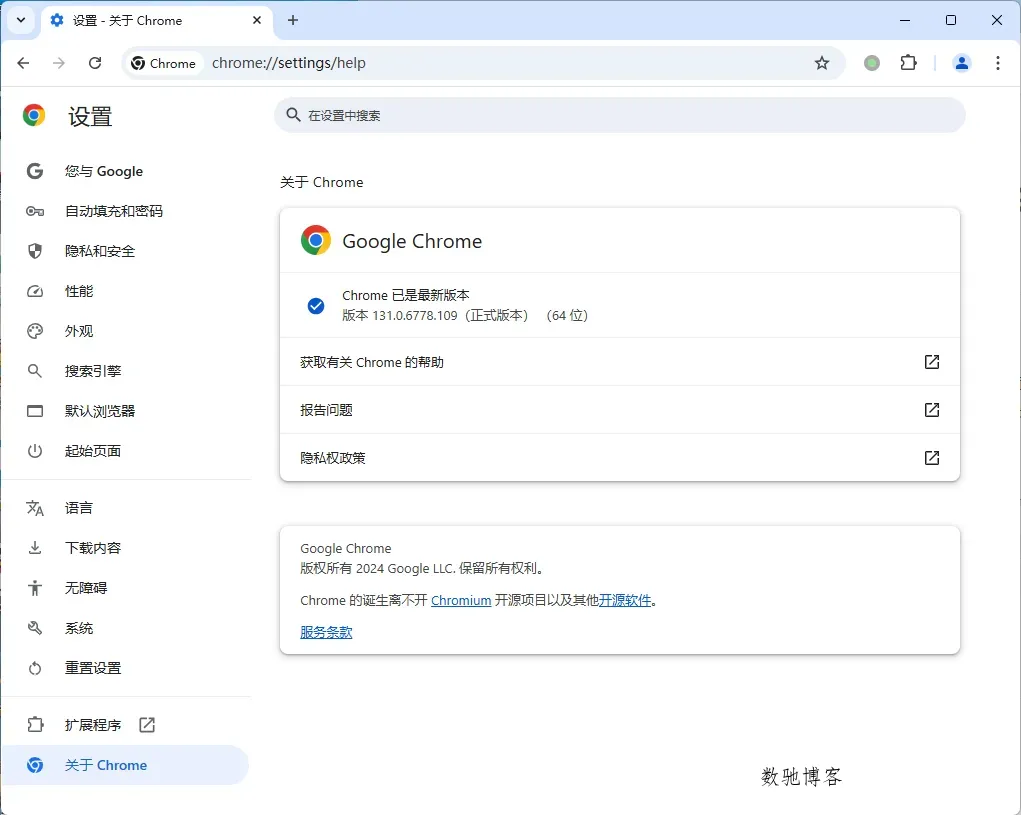Viewport: 1021px width, 815px height.
Task: Go forward with the forward arrow
Action: [x=59, y=63]
